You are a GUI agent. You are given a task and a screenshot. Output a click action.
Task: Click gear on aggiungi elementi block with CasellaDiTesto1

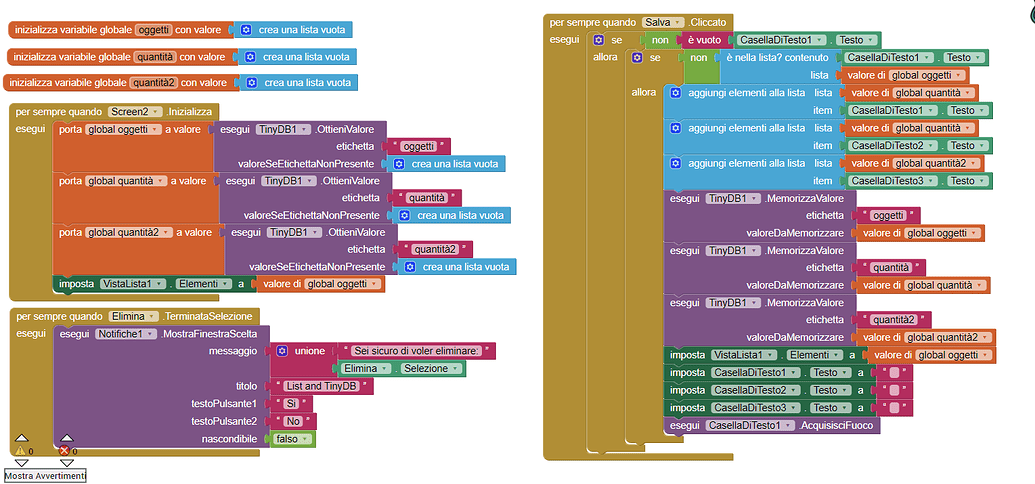click(675, 93)
